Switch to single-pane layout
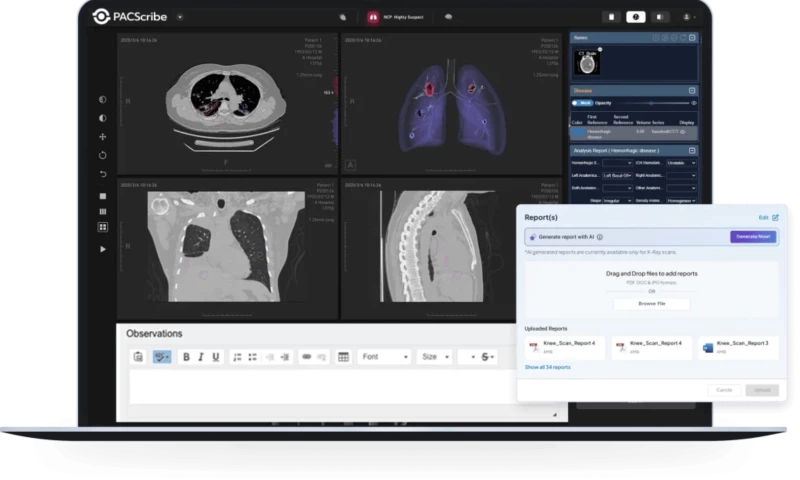Screen dimensions: 800x480 point(103,196)
